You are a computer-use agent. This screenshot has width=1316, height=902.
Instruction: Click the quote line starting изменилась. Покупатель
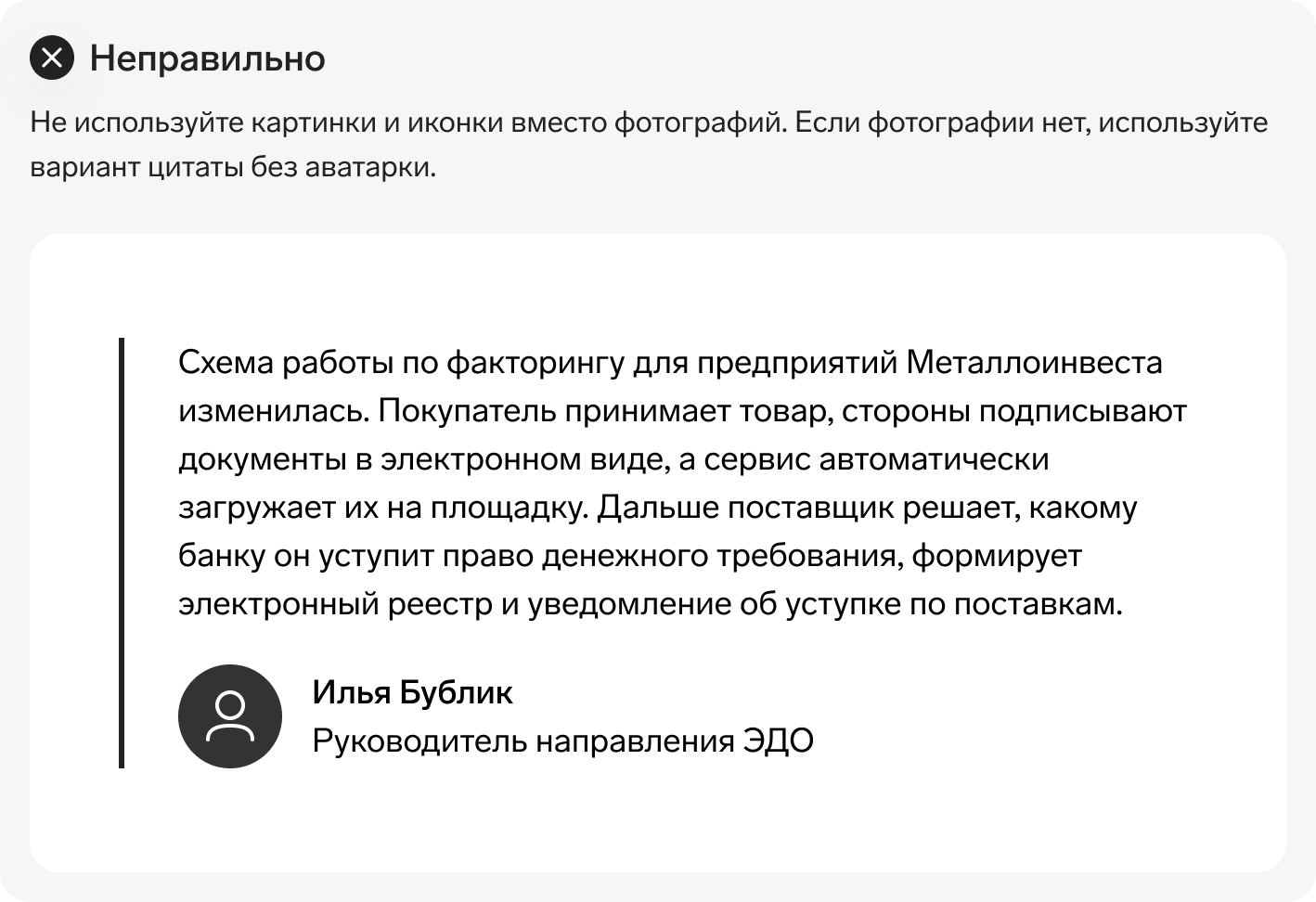coord(682,411)
